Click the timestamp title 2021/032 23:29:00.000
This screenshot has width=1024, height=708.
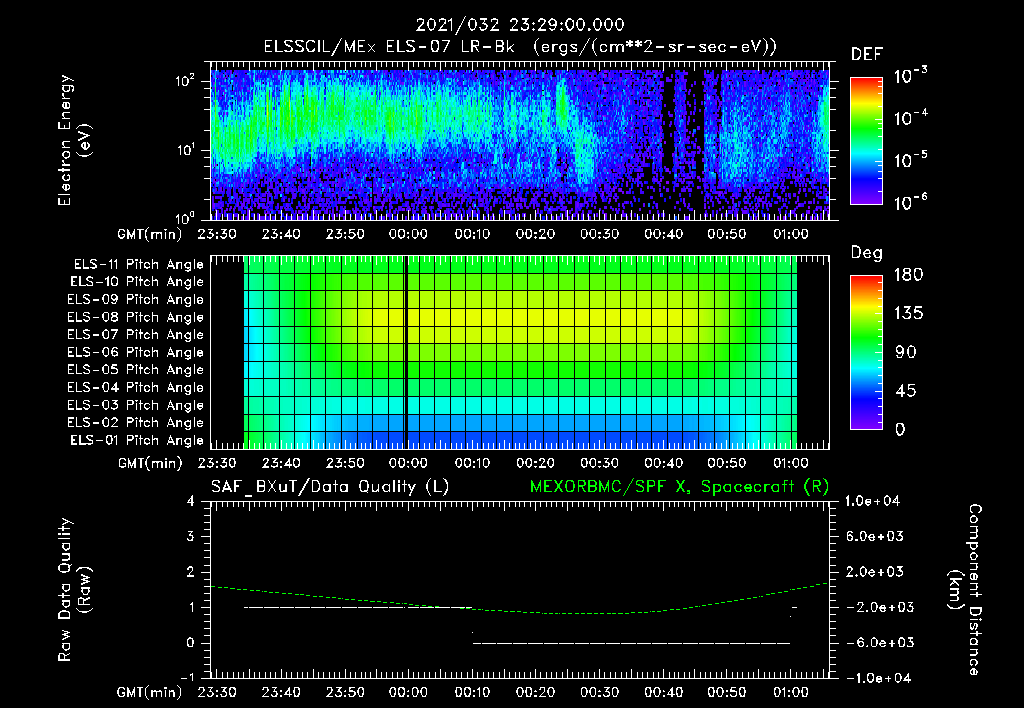[520, 25]
